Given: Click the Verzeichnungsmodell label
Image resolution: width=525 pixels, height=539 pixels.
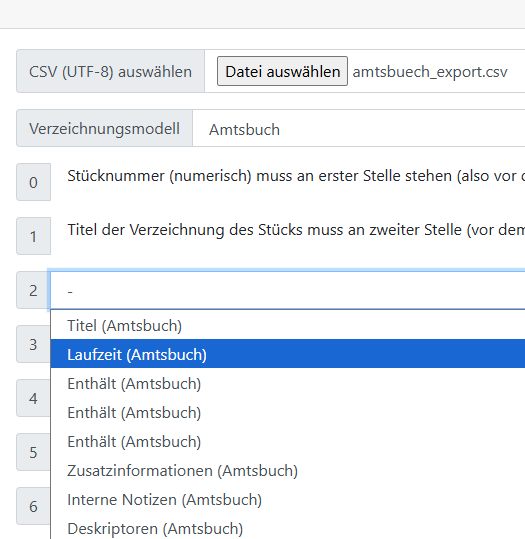Looking at the screenshot, I should 105,129.
